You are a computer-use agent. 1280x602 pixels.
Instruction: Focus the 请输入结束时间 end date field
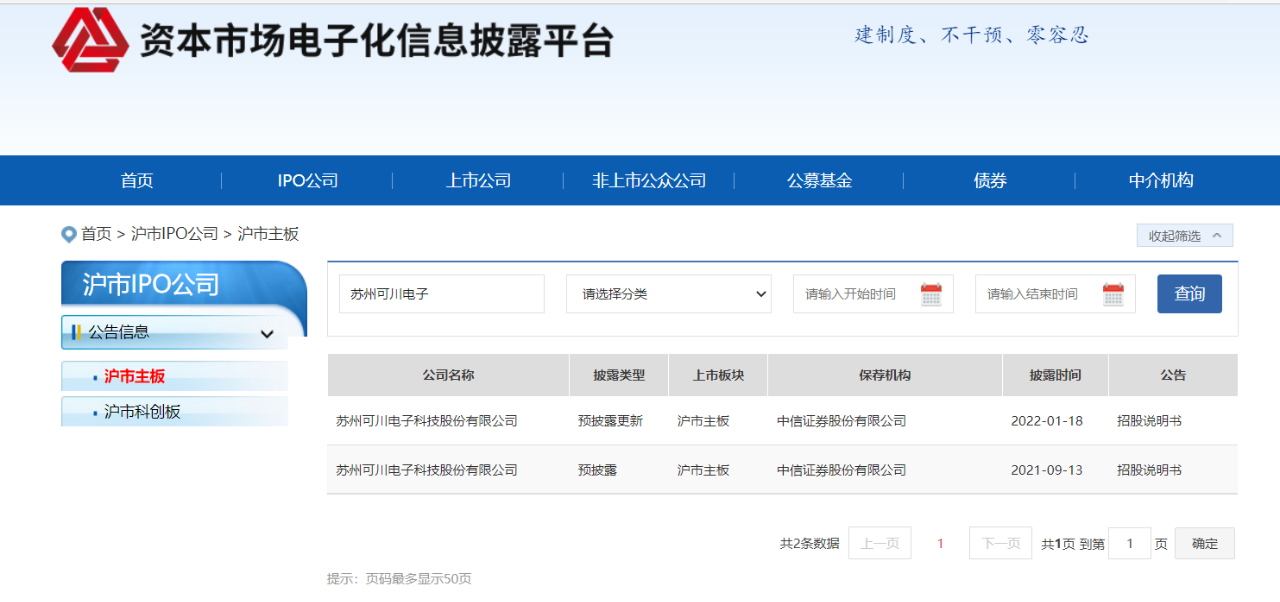pos(1055,294)
